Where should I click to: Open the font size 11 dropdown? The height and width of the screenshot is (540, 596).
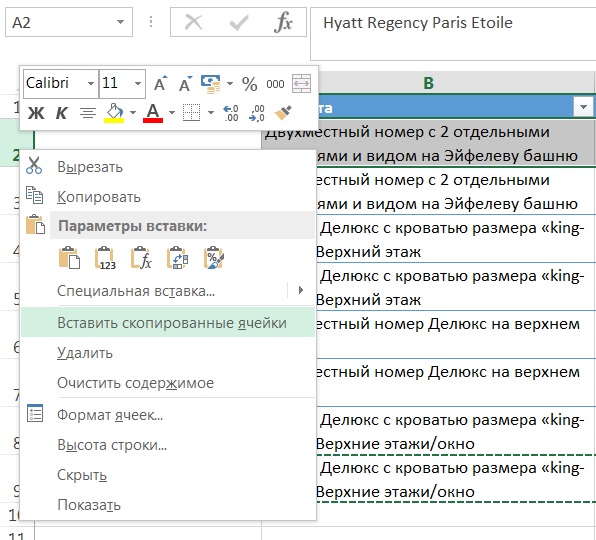[138, 83]
